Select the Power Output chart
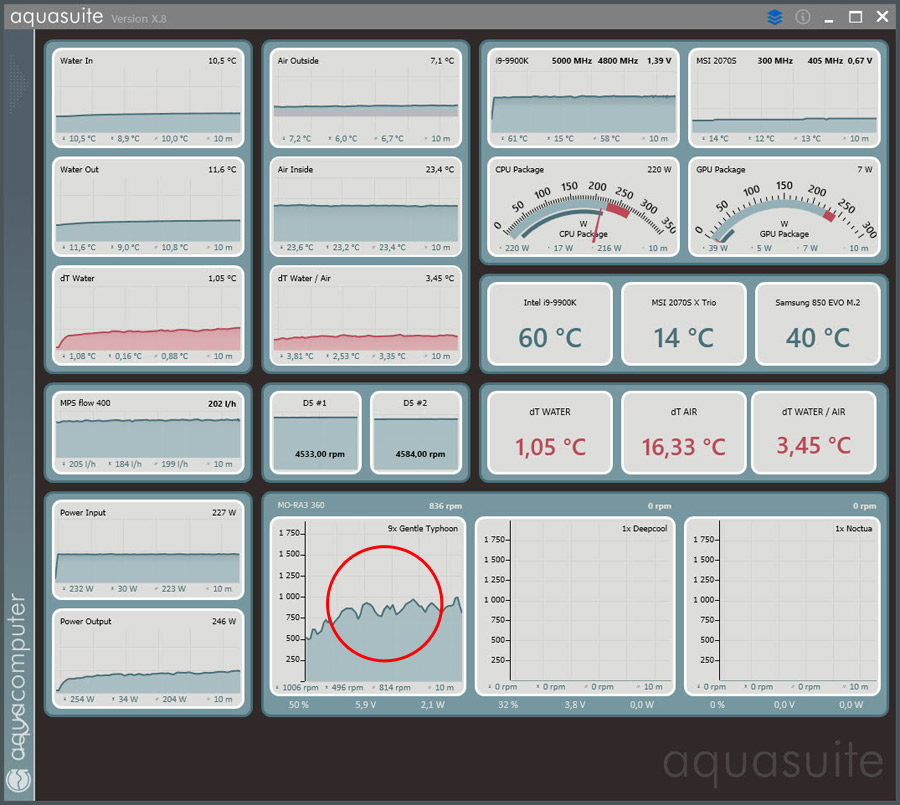This screenshot has width=900, height=805. point(148,659)
